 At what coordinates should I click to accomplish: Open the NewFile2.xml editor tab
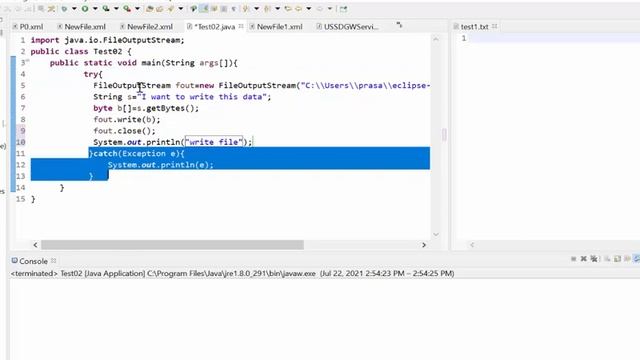pyautogui.click(x=146, y=27)
